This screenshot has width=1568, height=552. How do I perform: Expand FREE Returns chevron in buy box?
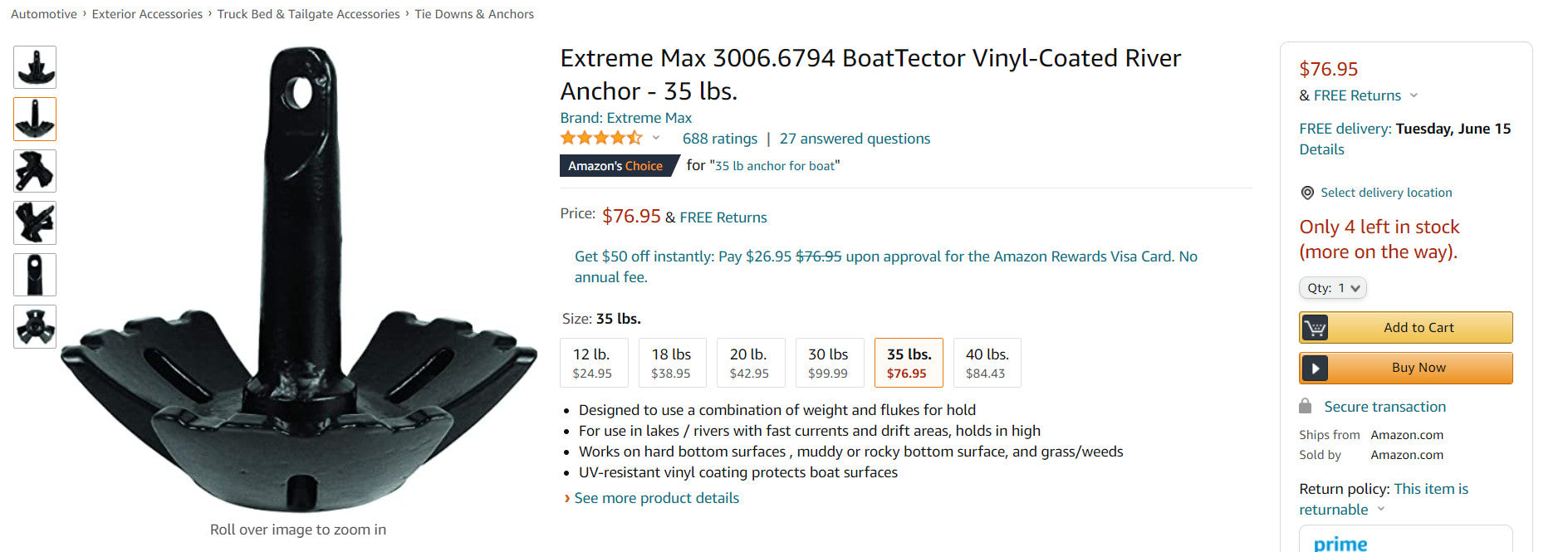click(x=1414, y=95)
